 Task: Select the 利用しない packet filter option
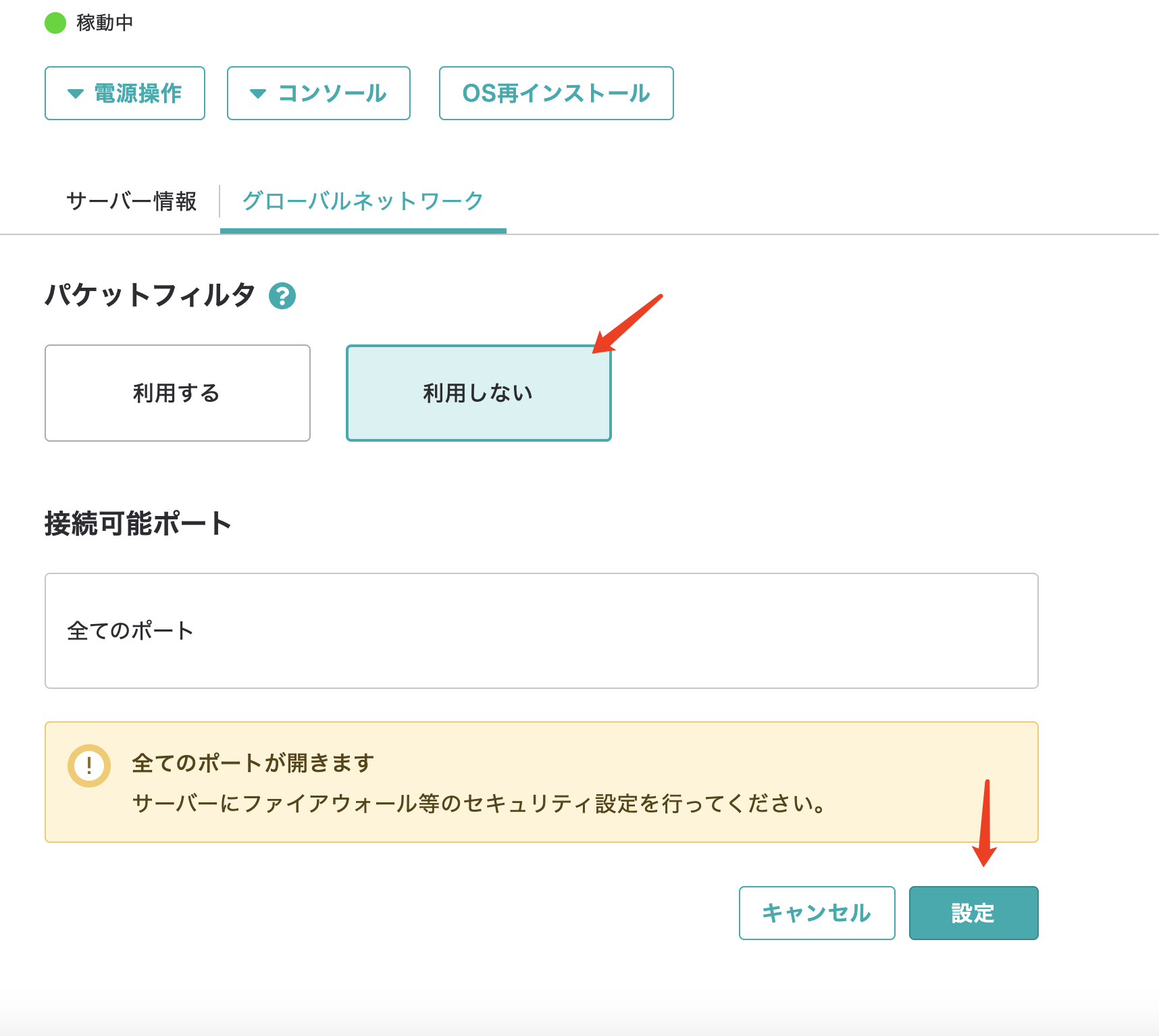tap(479, 393)
